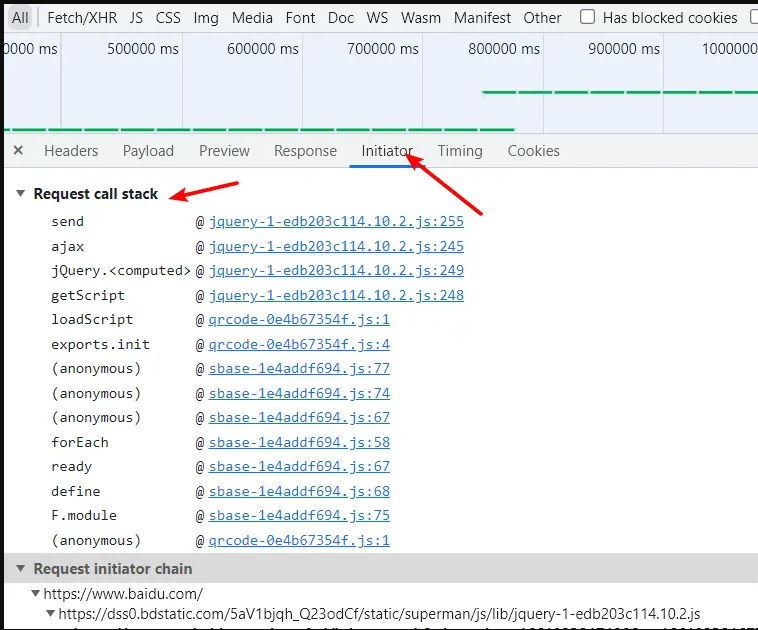Toggle the Has blocked cookies checkbox
Screen dimensions: 758x630
click(x=587, y=17)
